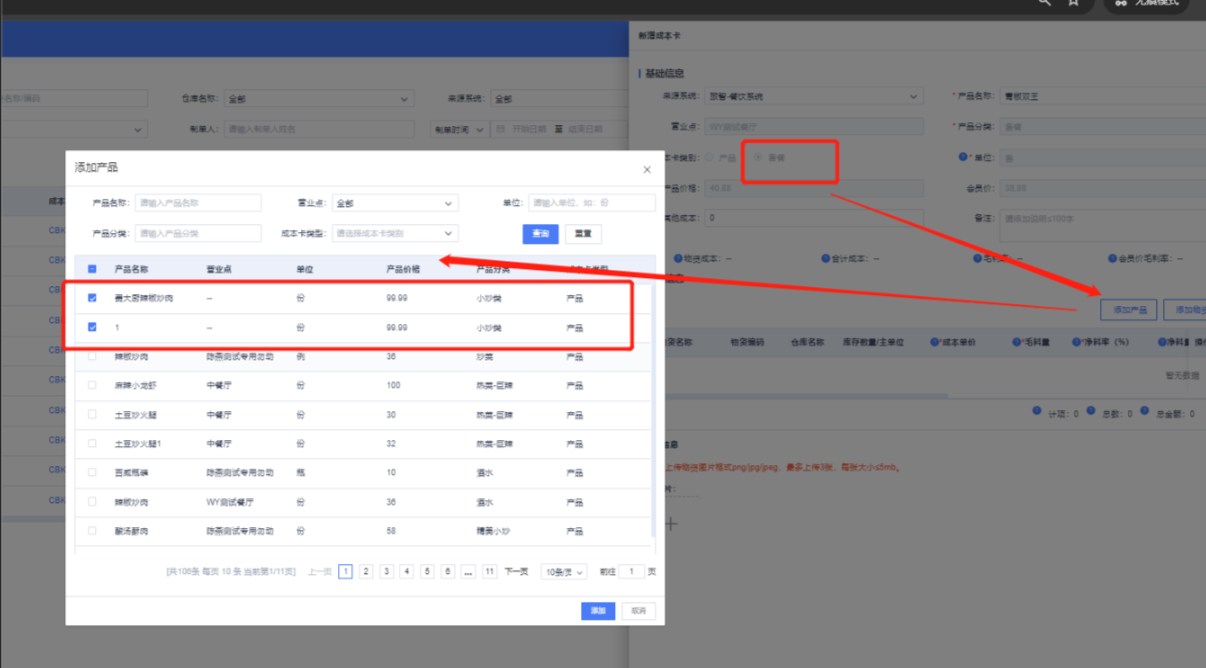Click the 麻辣小龙虾 product name cell
The width and height of the screenshot is (1206, 668).
tap(138, 385)
